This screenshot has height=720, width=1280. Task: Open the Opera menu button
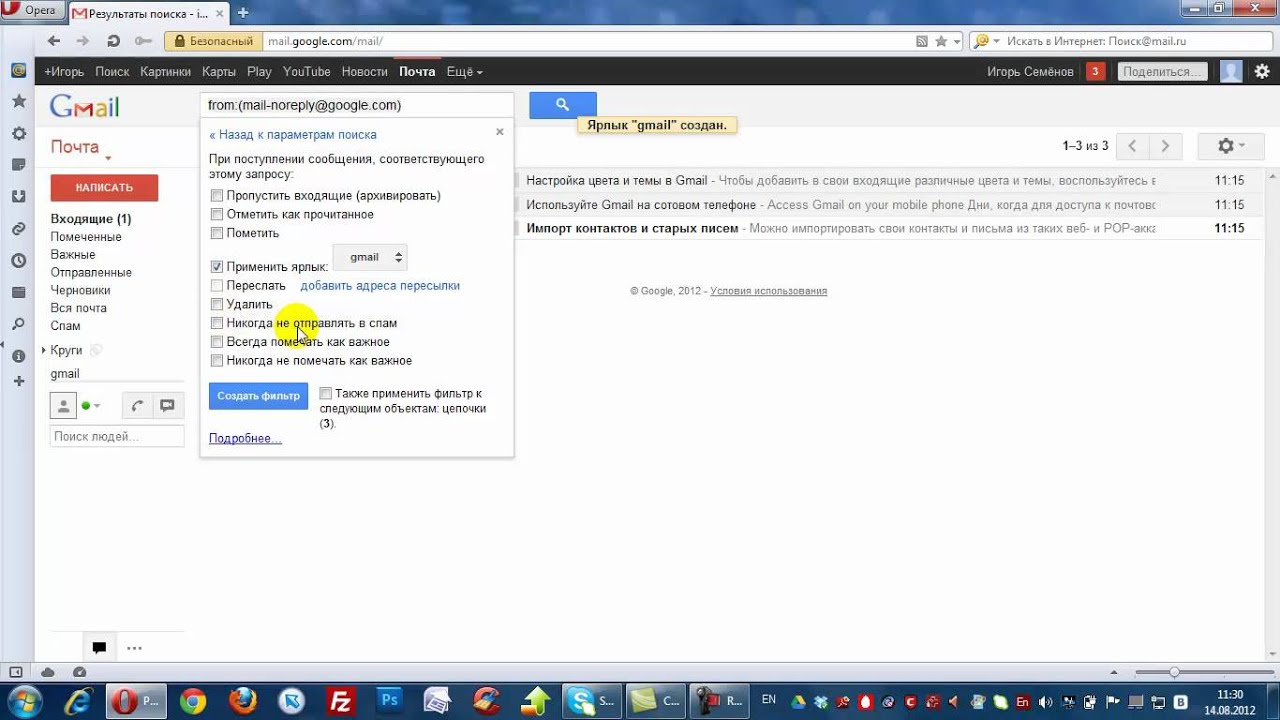pyautogui.click(x=32, y=10)
